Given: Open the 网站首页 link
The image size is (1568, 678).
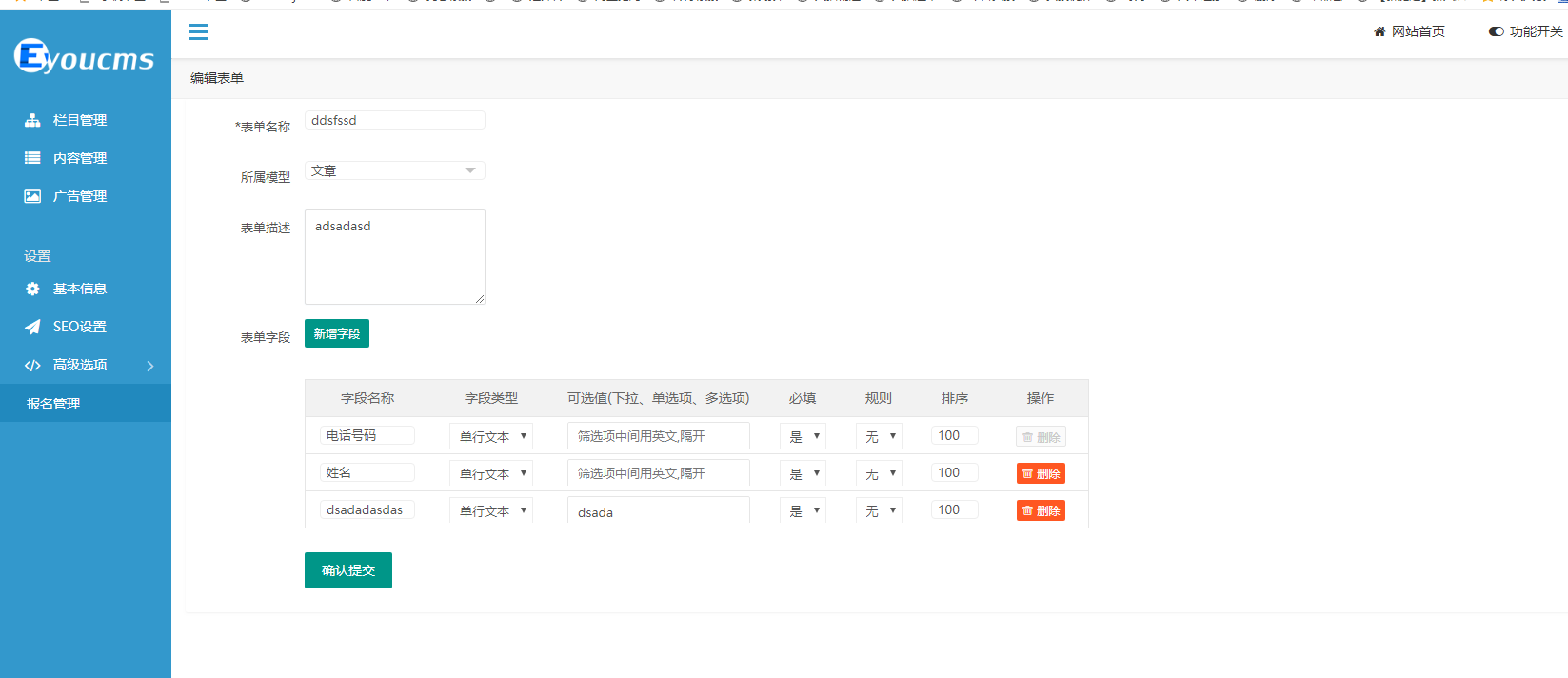Looking at the screenshot, I should (1419, 31).
